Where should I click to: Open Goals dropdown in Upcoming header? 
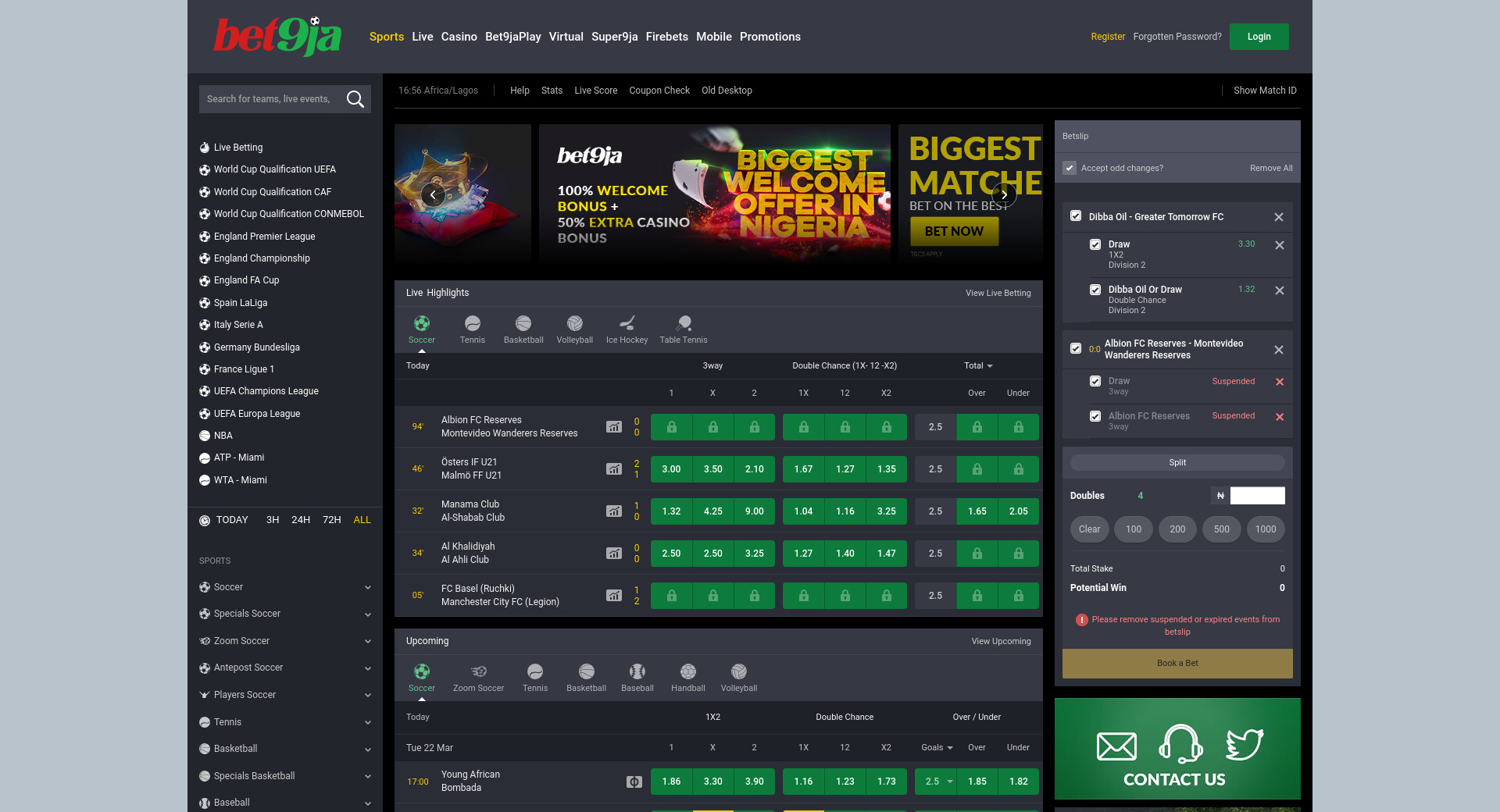(937, 747)
